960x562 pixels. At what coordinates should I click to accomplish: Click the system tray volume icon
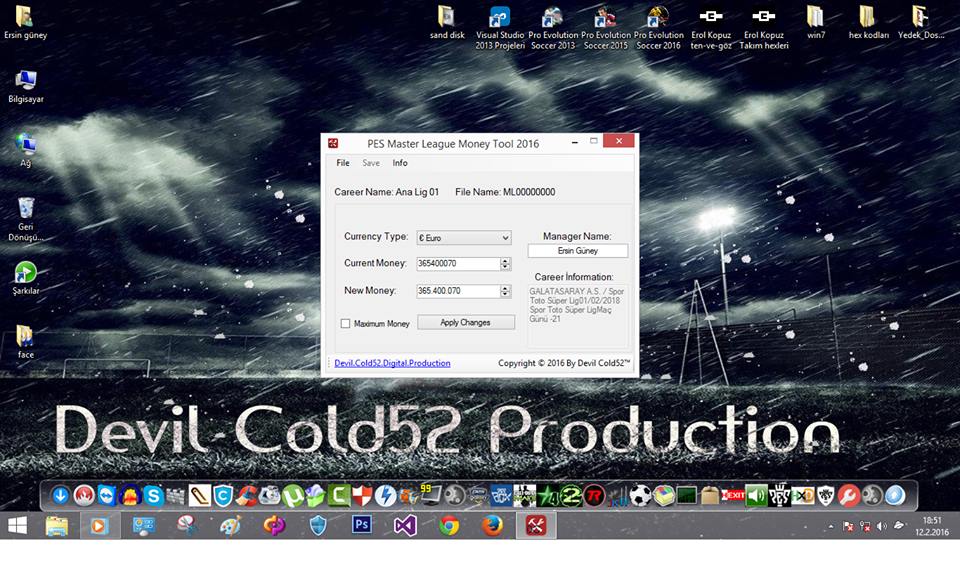[882, 526]
